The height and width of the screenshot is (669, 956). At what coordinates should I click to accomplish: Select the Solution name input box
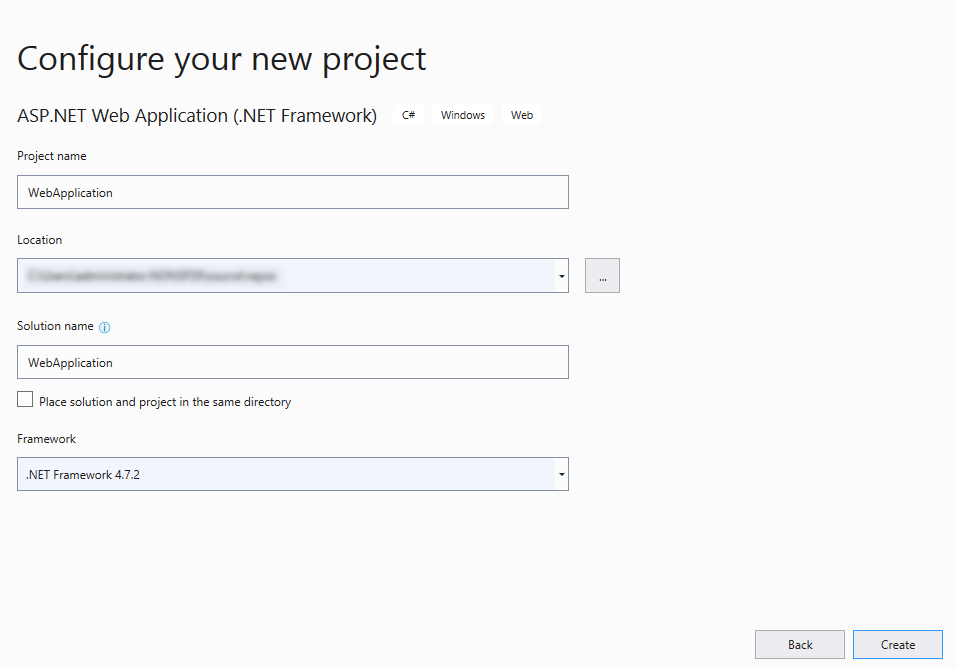point(292,362)
